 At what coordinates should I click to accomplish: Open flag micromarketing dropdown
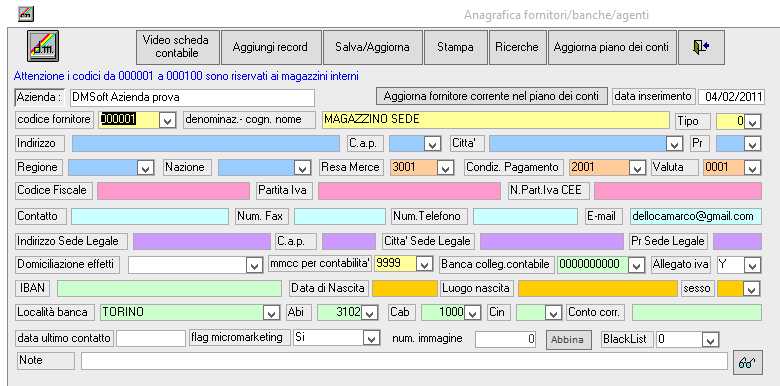point(371,339)
